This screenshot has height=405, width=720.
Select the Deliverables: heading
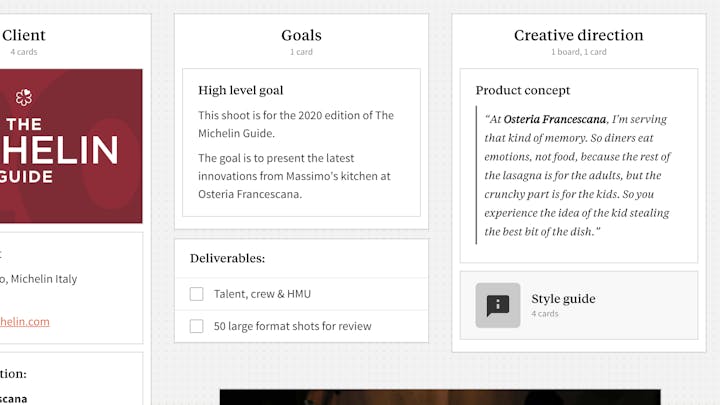(x=227, y=259)
